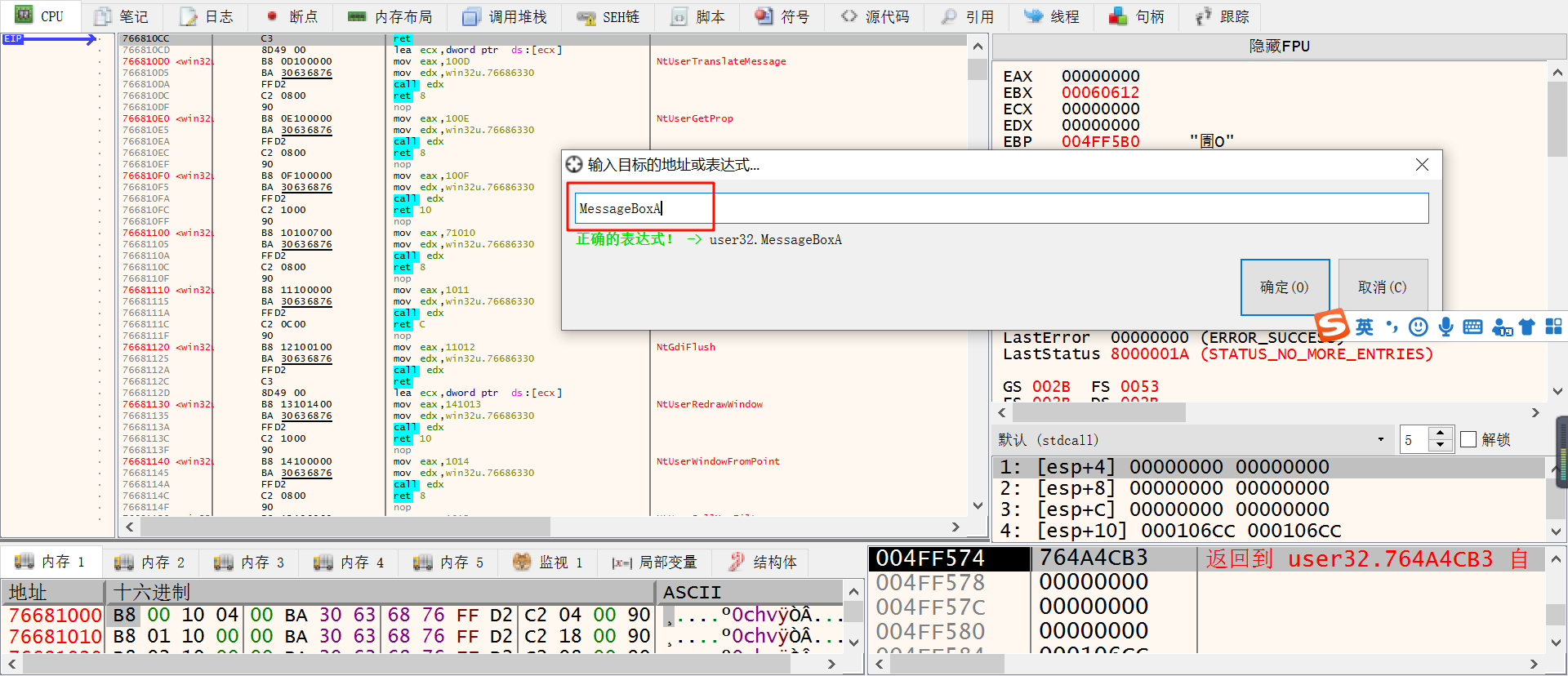
Task: Cancel the dialog with 取消 (C)
Action: (1383, 287)
